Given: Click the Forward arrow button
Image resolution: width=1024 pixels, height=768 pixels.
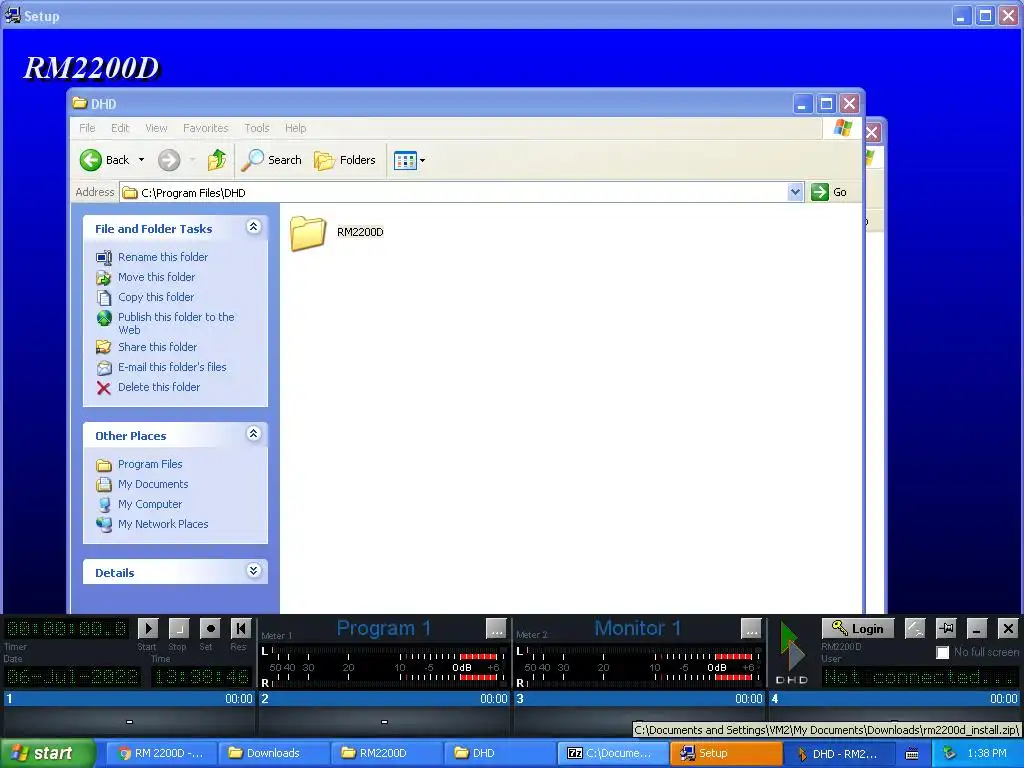Looking at the screenshot, I should (169, 160).
